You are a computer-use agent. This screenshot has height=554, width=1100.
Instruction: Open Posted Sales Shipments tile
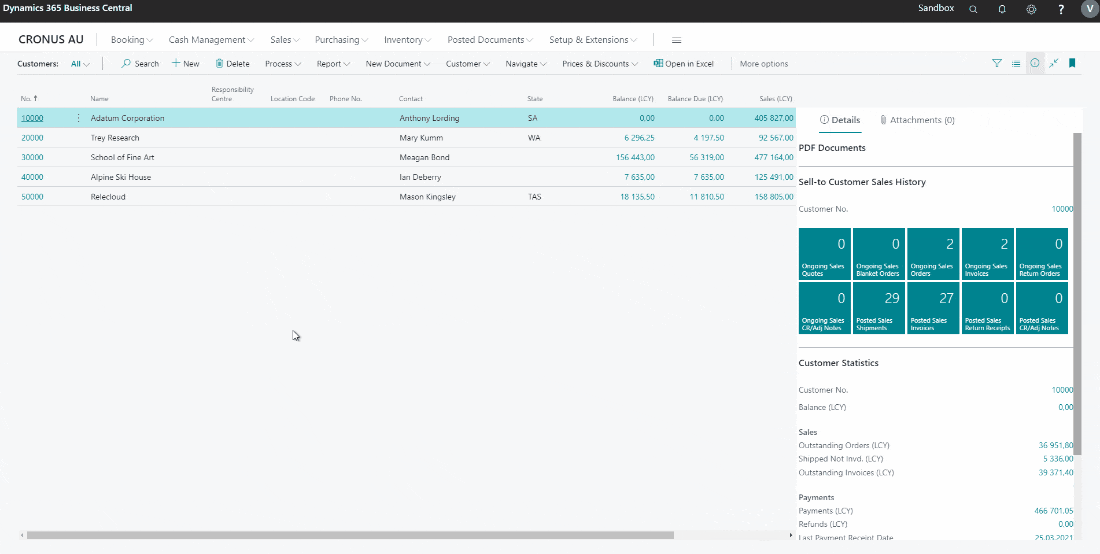(x=878, y=308)
